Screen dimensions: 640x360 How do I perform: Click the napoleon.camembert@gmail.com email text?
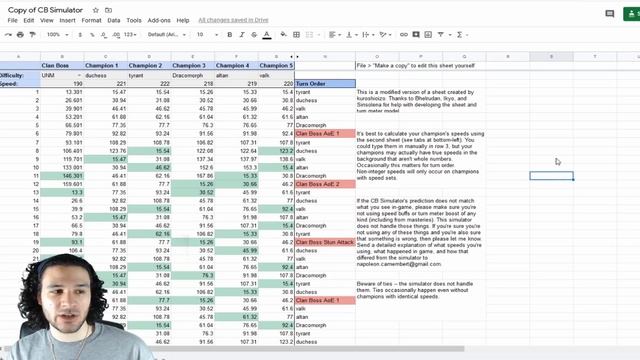tap(399, 264)
